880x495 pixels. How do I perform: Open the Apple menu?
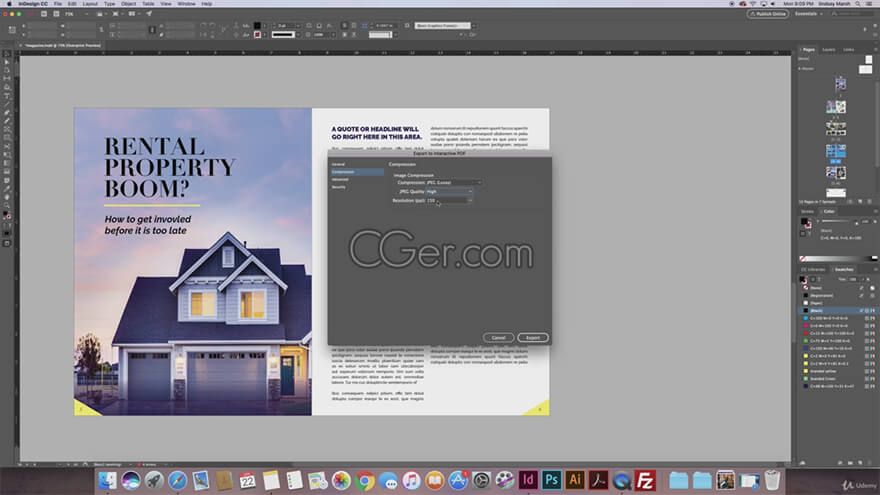click(x=8, y=4)
